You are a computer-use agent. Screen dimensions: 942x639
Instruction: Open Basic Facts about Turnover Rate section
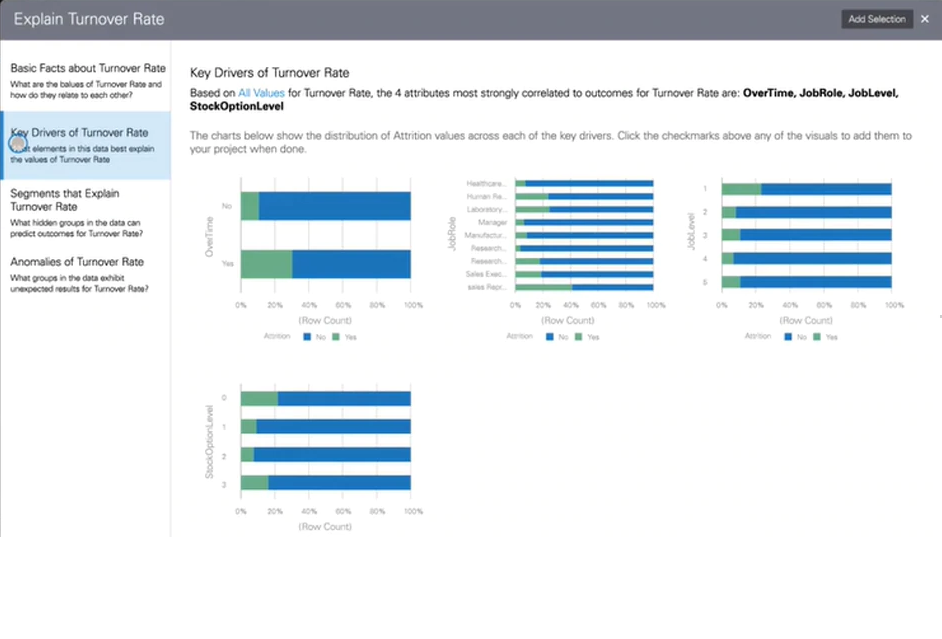tap(87, 68)
